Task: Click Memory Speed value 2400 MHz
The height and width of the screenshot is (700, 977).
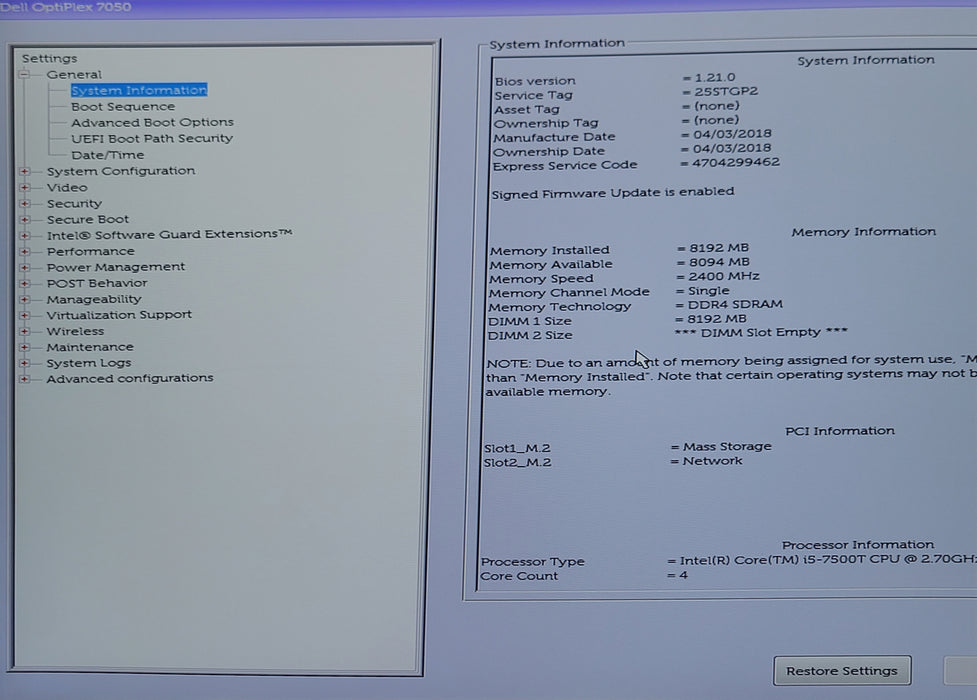Action: [x=724, y=276]
